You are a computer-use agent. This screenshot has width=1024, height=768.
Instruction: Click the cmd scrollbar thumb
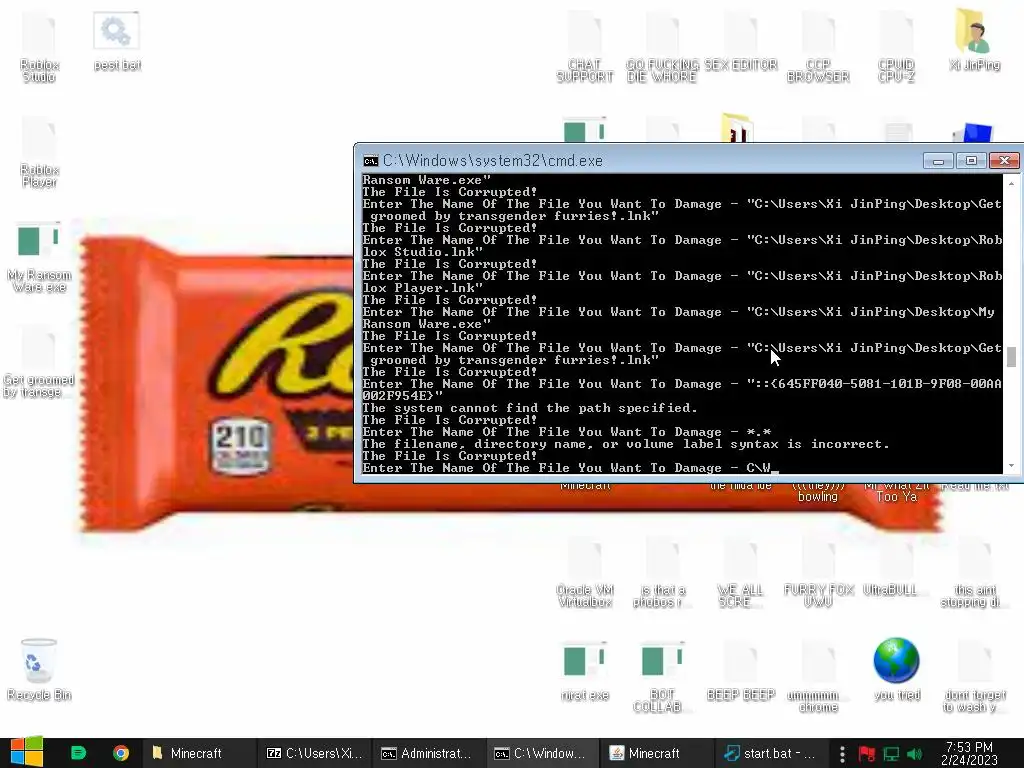coord(1012,357)
